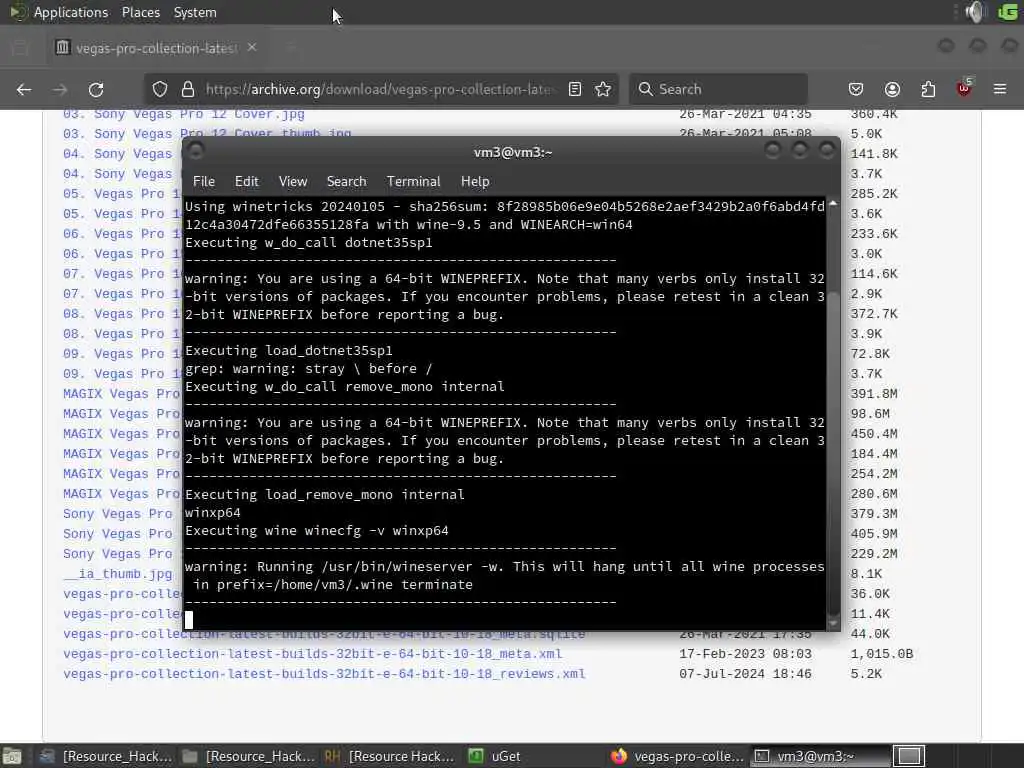1024x768 pixels.
Task: Open terminal Search menu
Action: (x=346, y=182)
